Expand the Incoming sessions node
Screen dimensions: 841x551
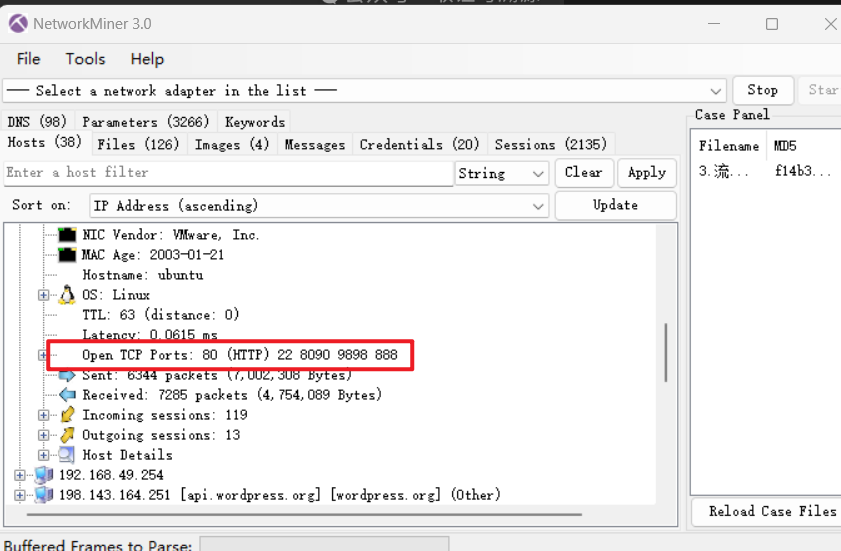[x=43, y=415]
